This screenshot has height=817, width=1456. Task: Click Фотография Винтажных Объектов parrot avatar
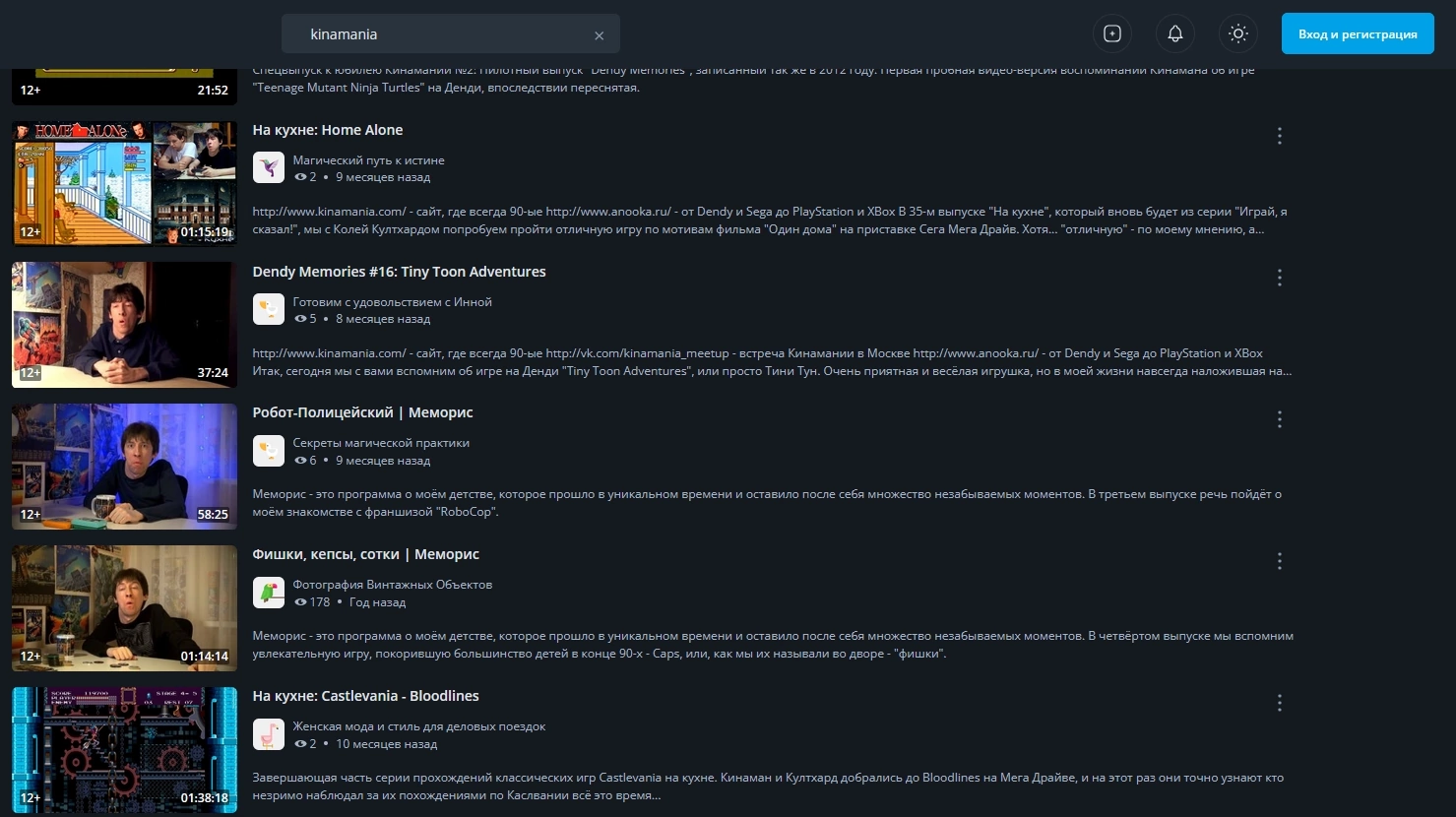[269, 593]
